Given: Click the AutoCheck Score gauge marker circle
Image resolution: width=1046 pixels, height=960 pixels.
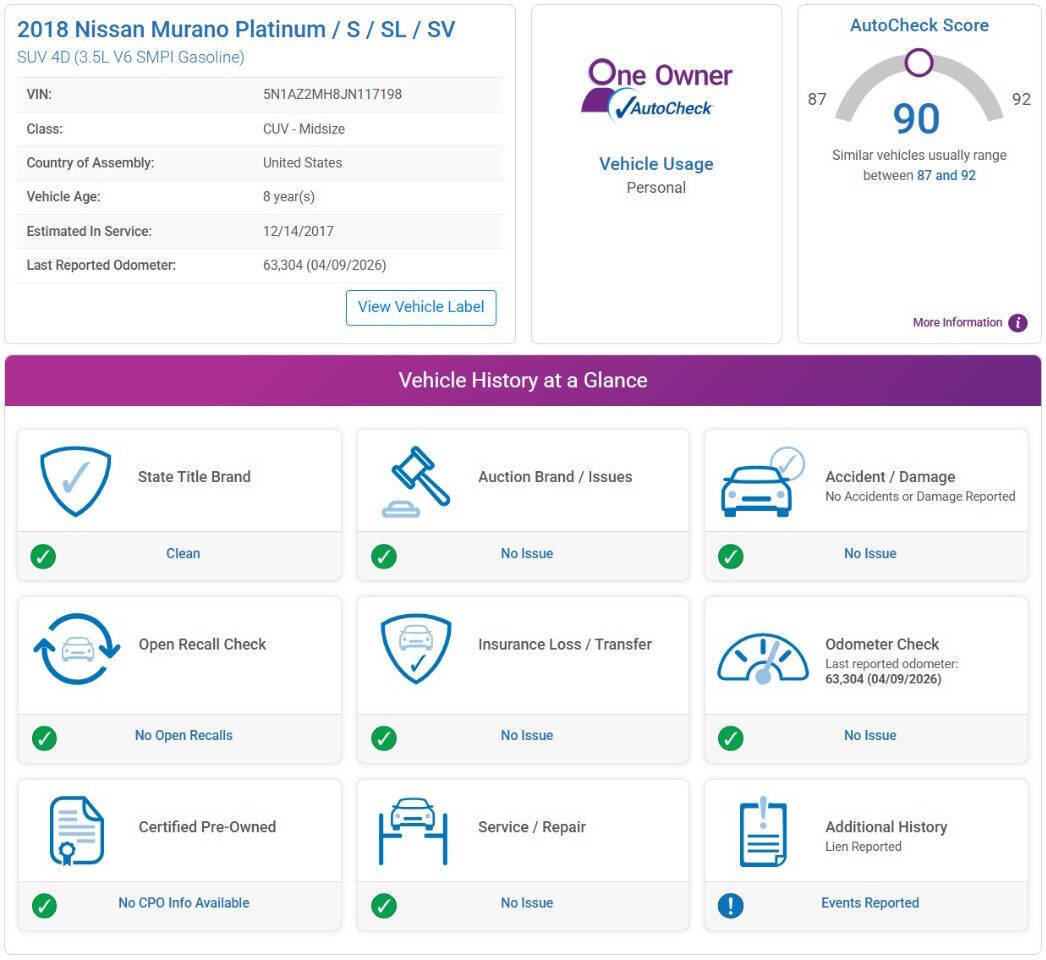Looking at the screenshot, I should tap(919, 62).
